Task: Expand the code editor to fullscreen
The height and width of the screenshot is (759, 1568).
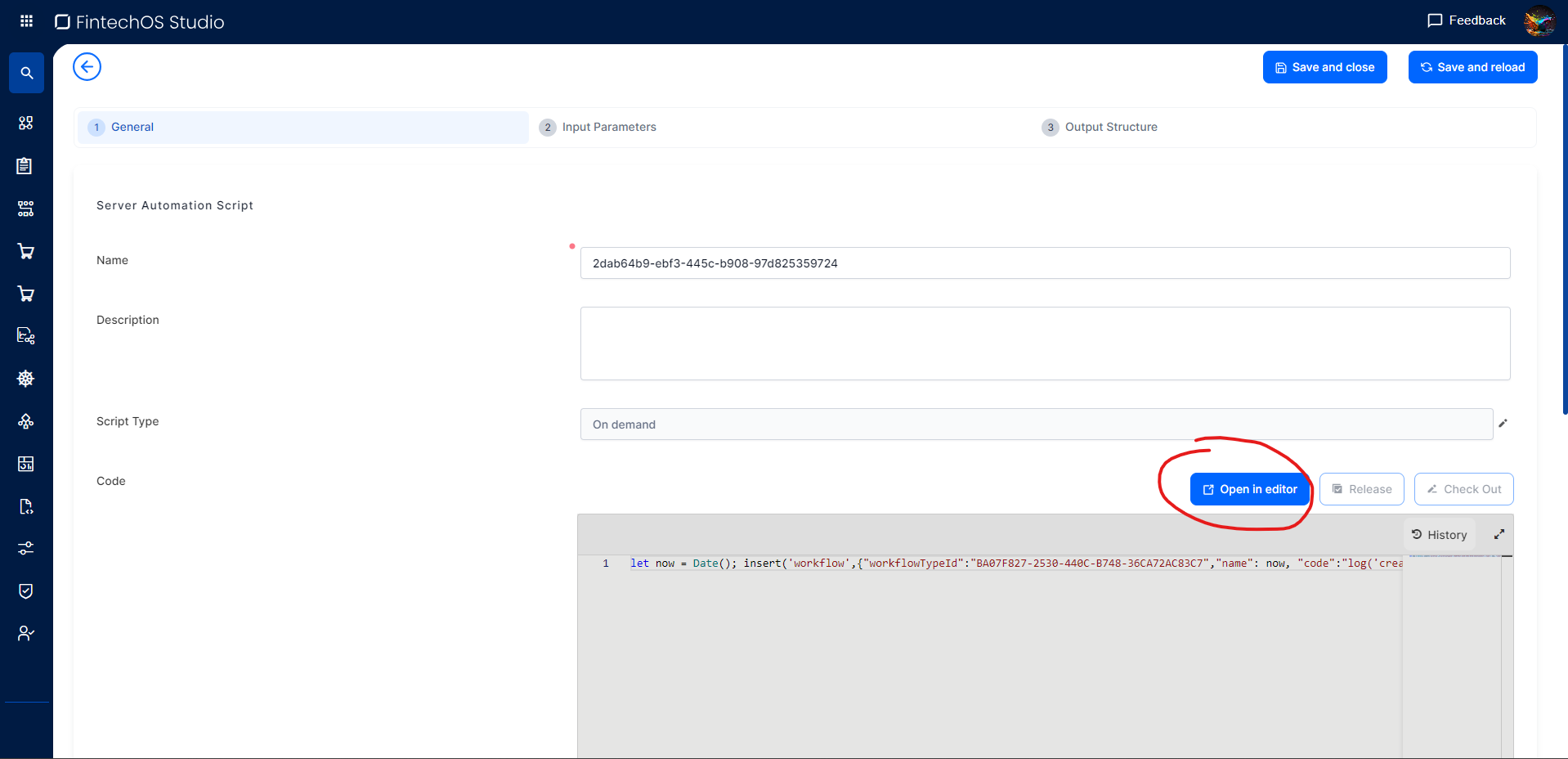Action: [1499, 534]
